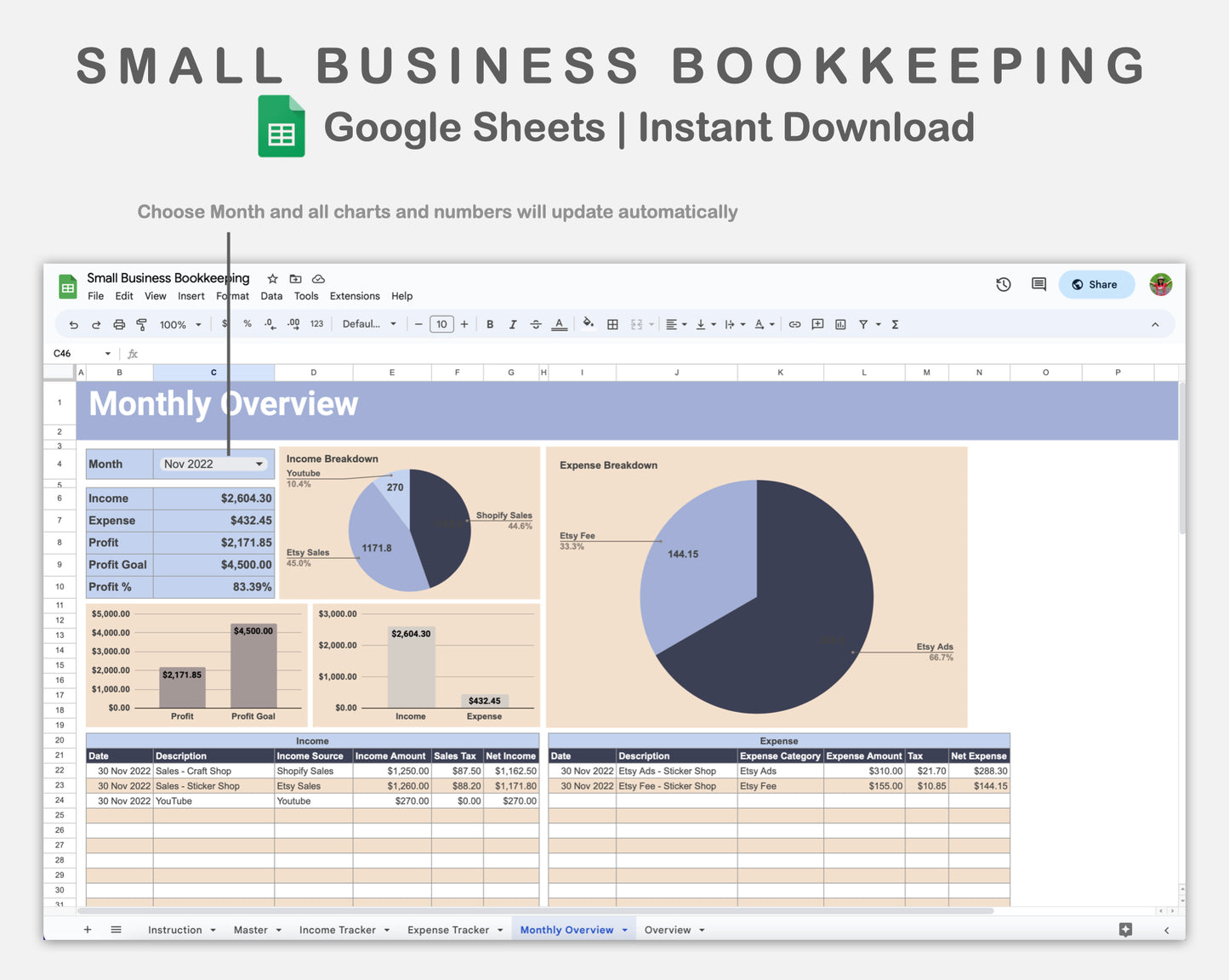Apply italic formatting
Image resolution: width=1229 pixels, height=980 pixels.
[x=513, y=324]
